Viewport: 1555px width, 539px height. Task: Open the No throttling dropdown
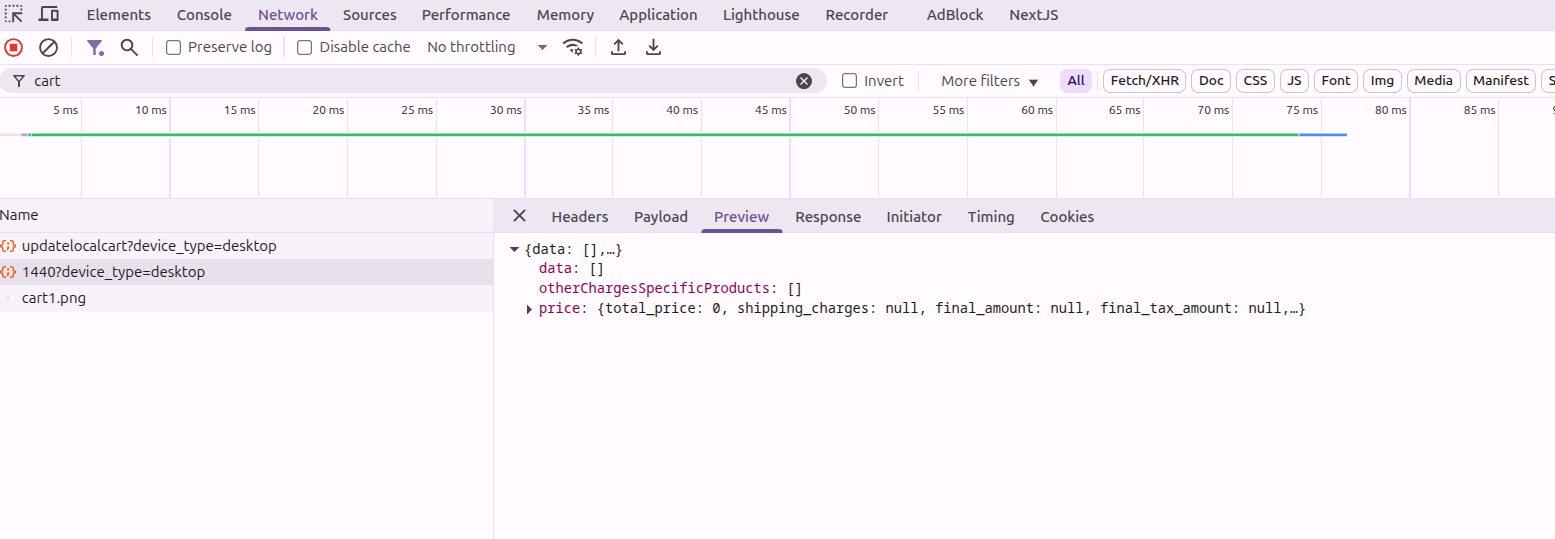point(487,47)
